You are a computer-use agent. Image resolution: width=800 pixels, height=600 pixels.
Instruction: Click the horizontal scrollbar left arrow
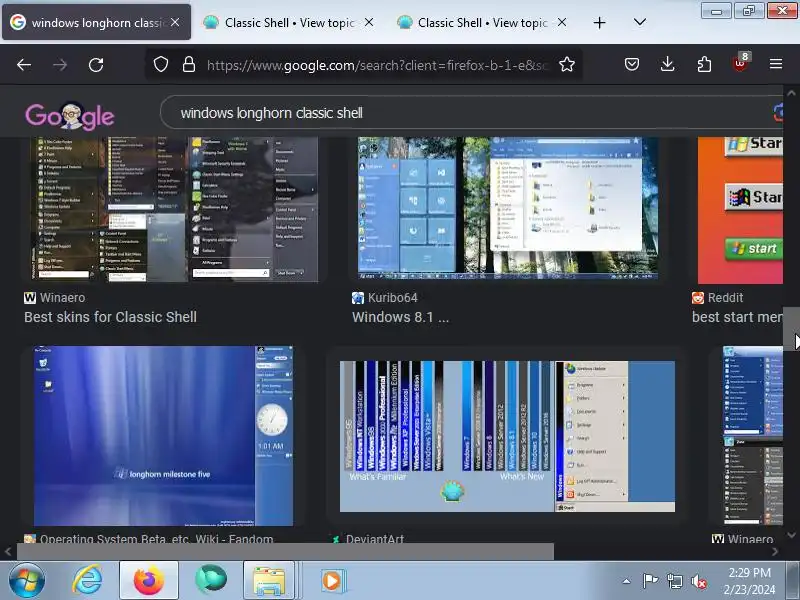click(8, 552)
